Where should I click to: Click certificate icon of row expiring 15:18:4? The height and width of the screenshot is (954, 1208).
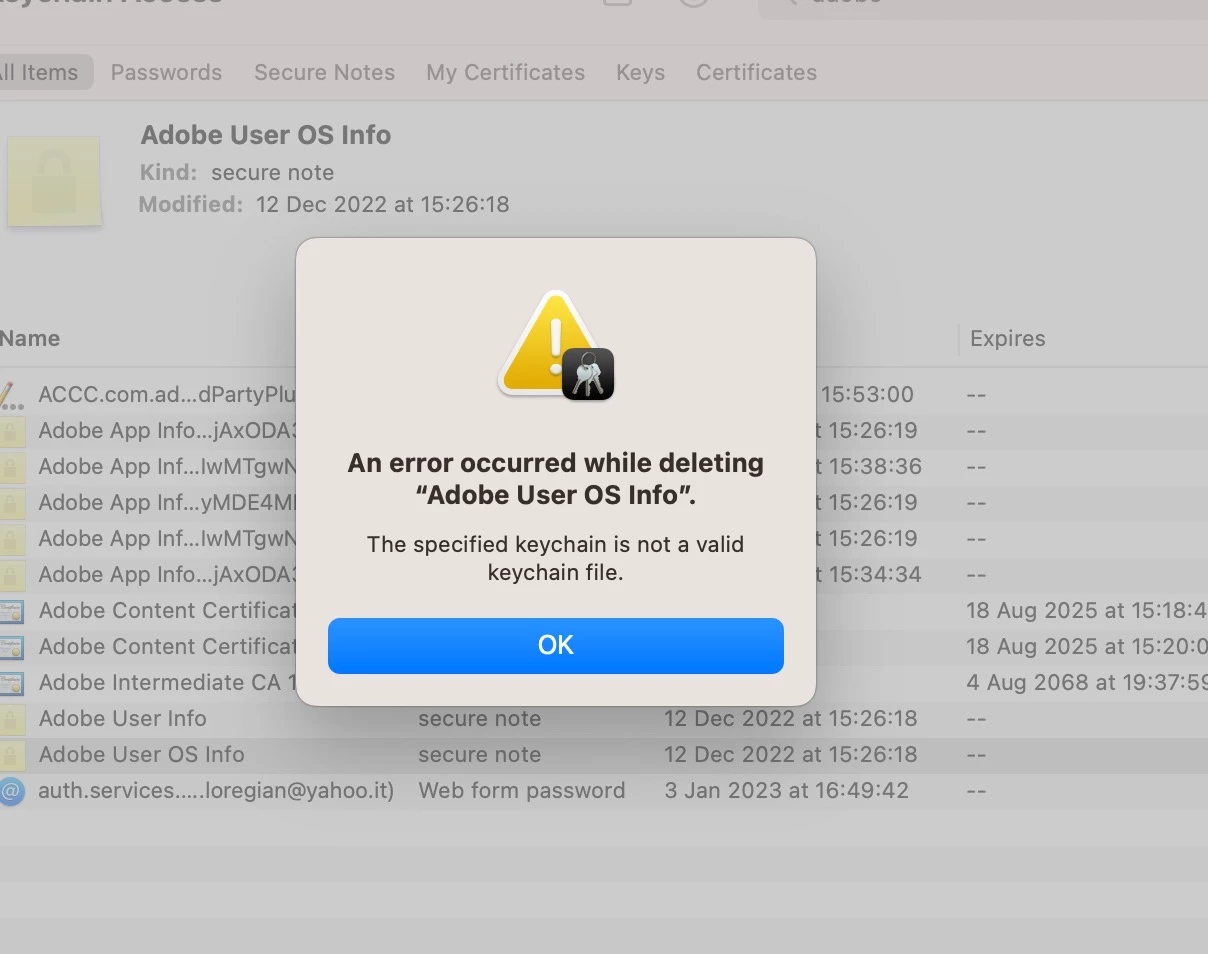click(11, 611)
